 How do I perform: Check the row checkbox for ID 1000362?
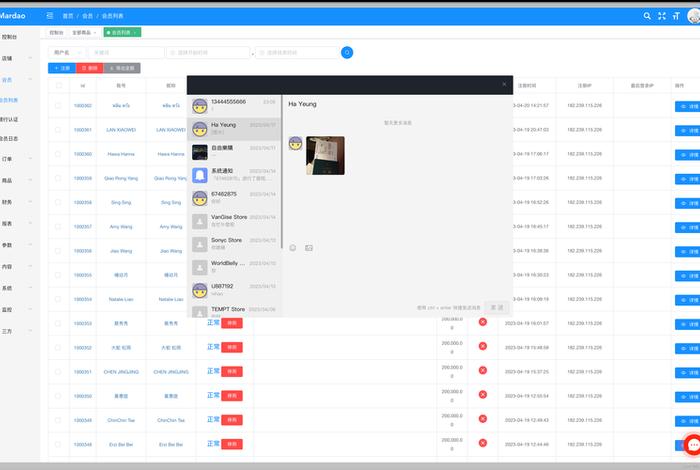click(58, 105)
